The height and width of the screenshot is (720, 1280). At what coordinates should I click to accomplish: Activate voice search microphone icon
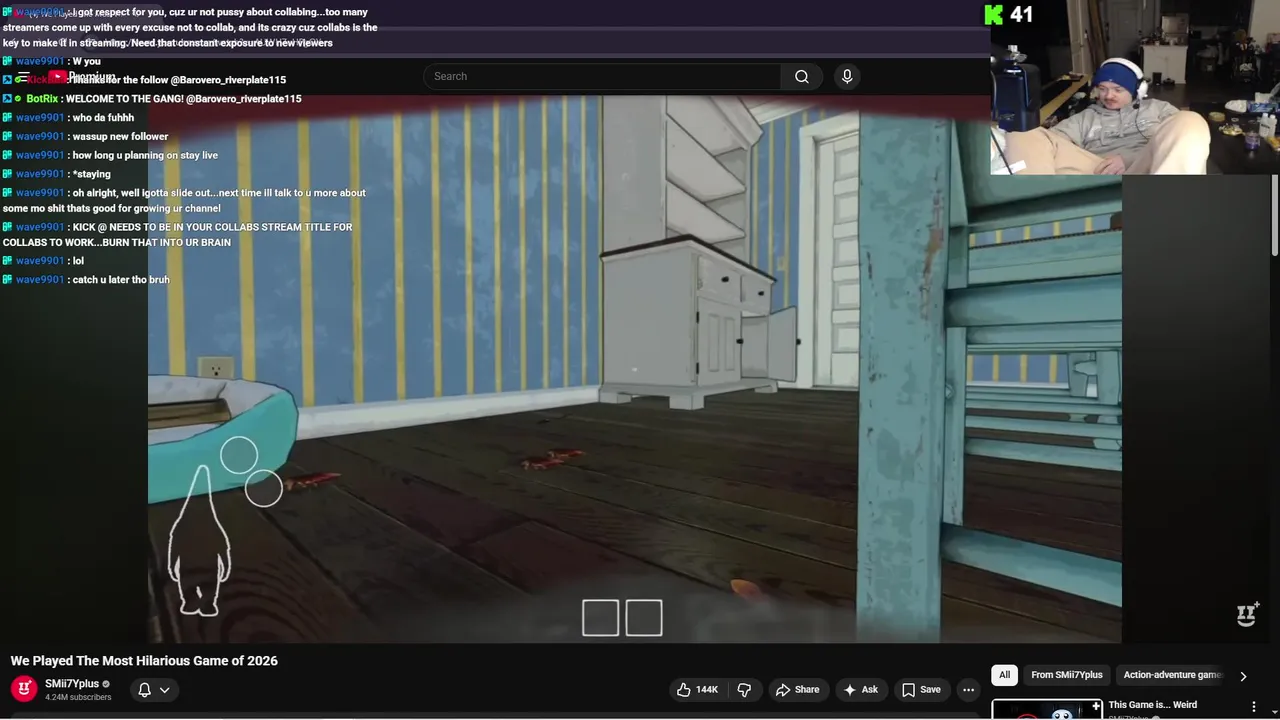click(847, 77)
